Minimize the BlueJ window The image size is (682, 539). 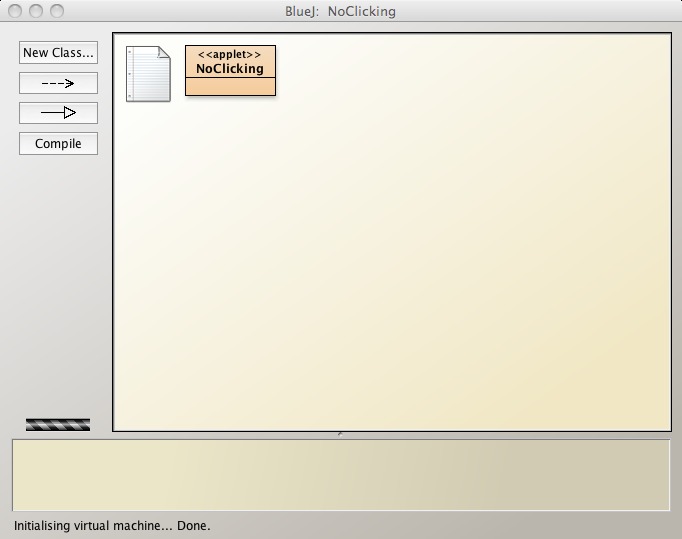point(35,12)
